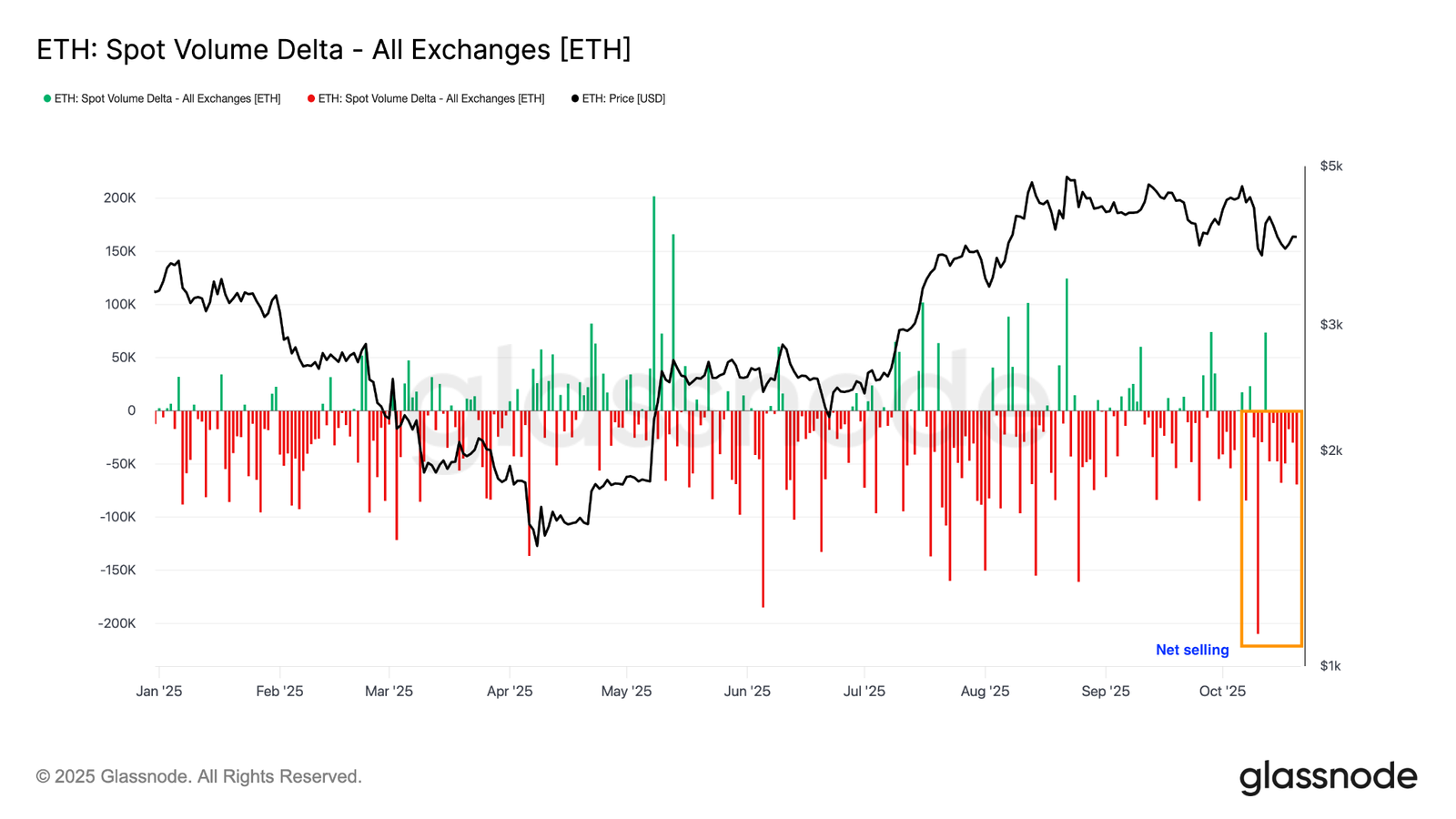
Task: Click the Apr '25 x-axis label
Action: (x=510, y=691)
